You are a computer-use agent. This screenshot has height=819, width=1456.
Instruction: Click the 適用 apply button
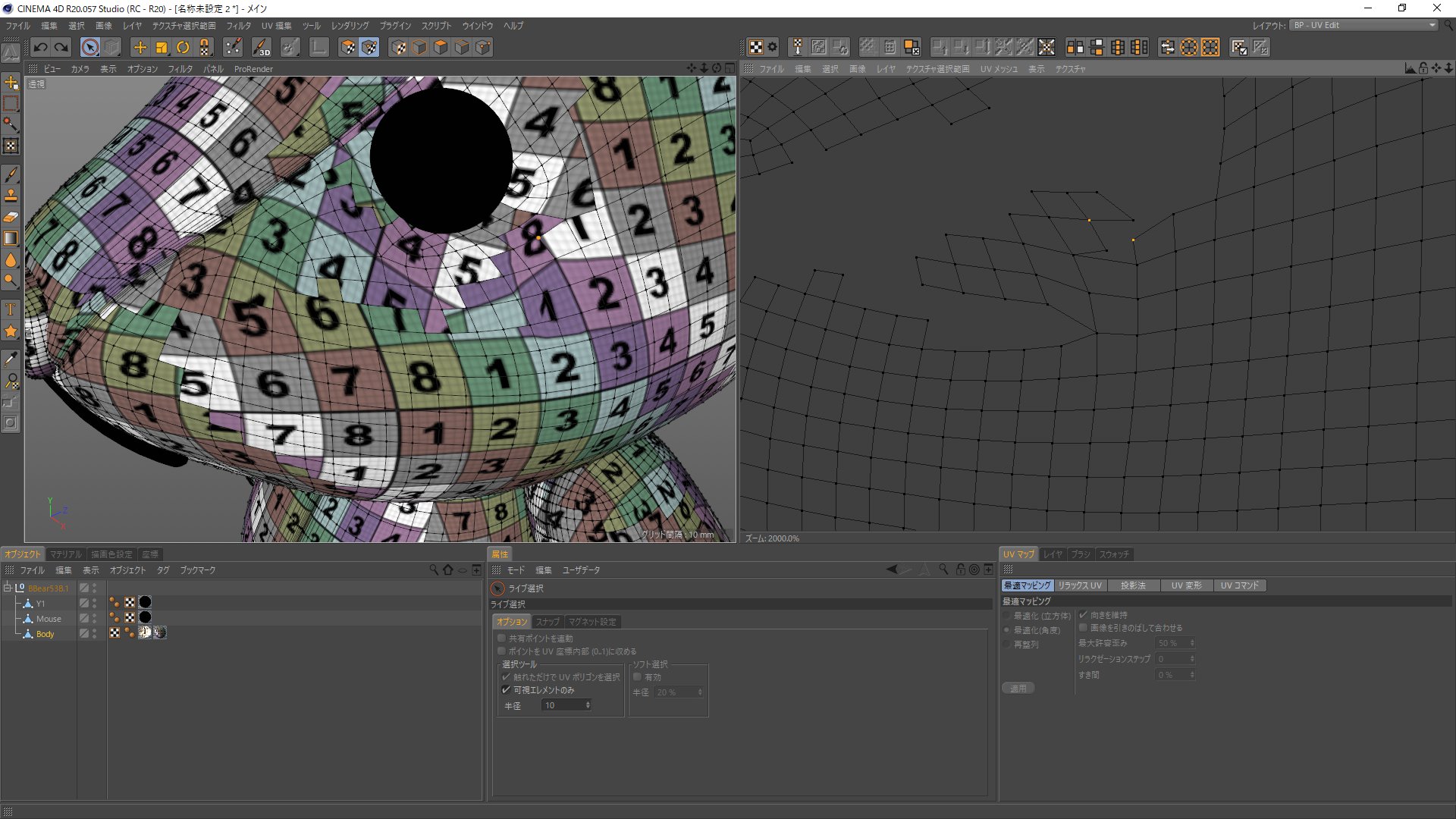tap(1018, 689)
